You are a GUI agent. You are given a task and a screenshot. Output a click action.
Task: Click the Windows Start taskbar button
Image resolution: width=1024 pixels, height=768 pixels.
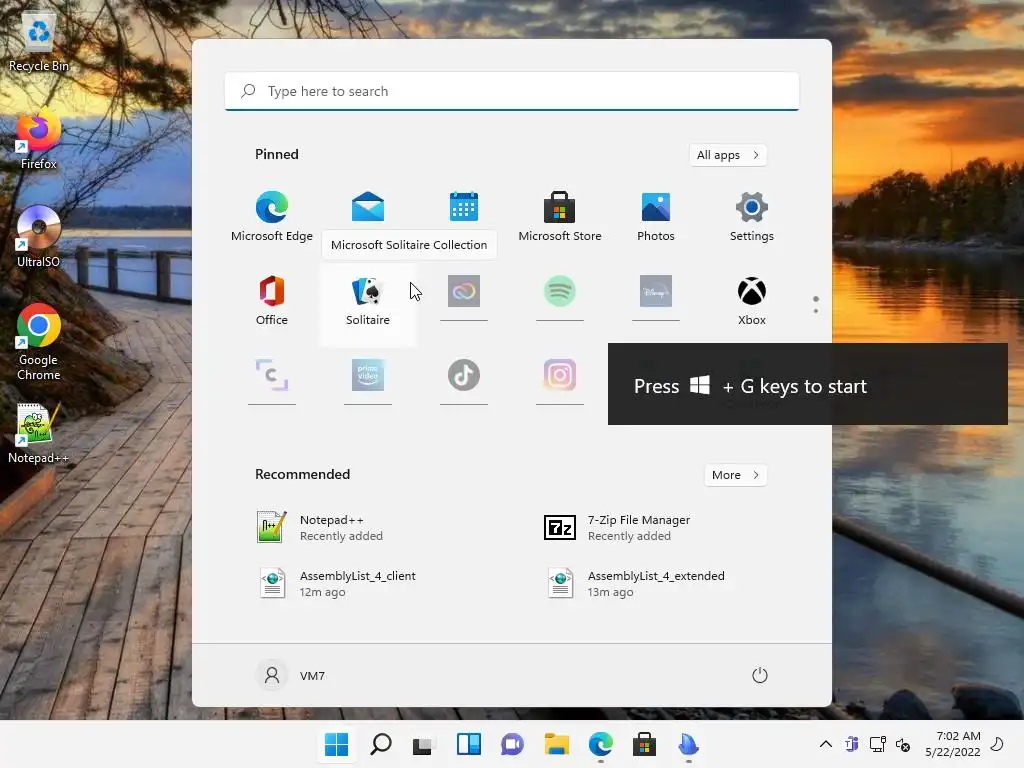pyautogui.click(x=336, y=744)
